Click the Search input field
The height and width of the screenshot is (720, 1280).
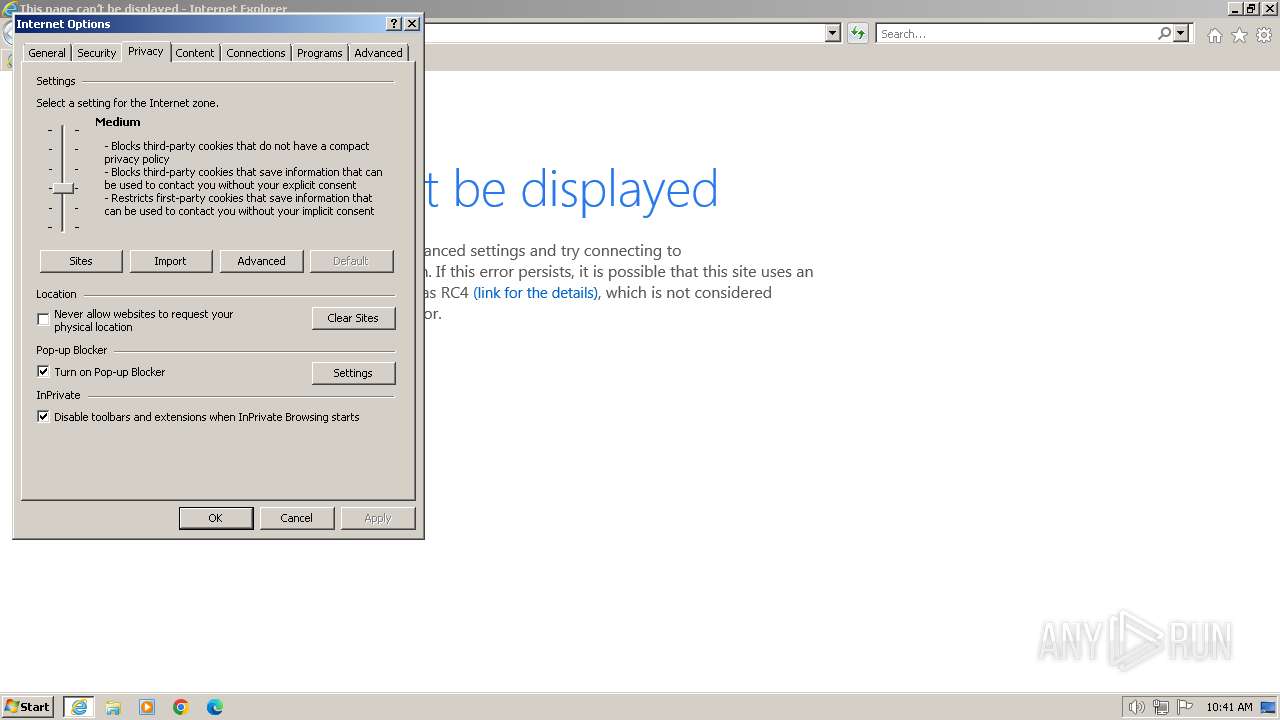tap(1016, 34)
